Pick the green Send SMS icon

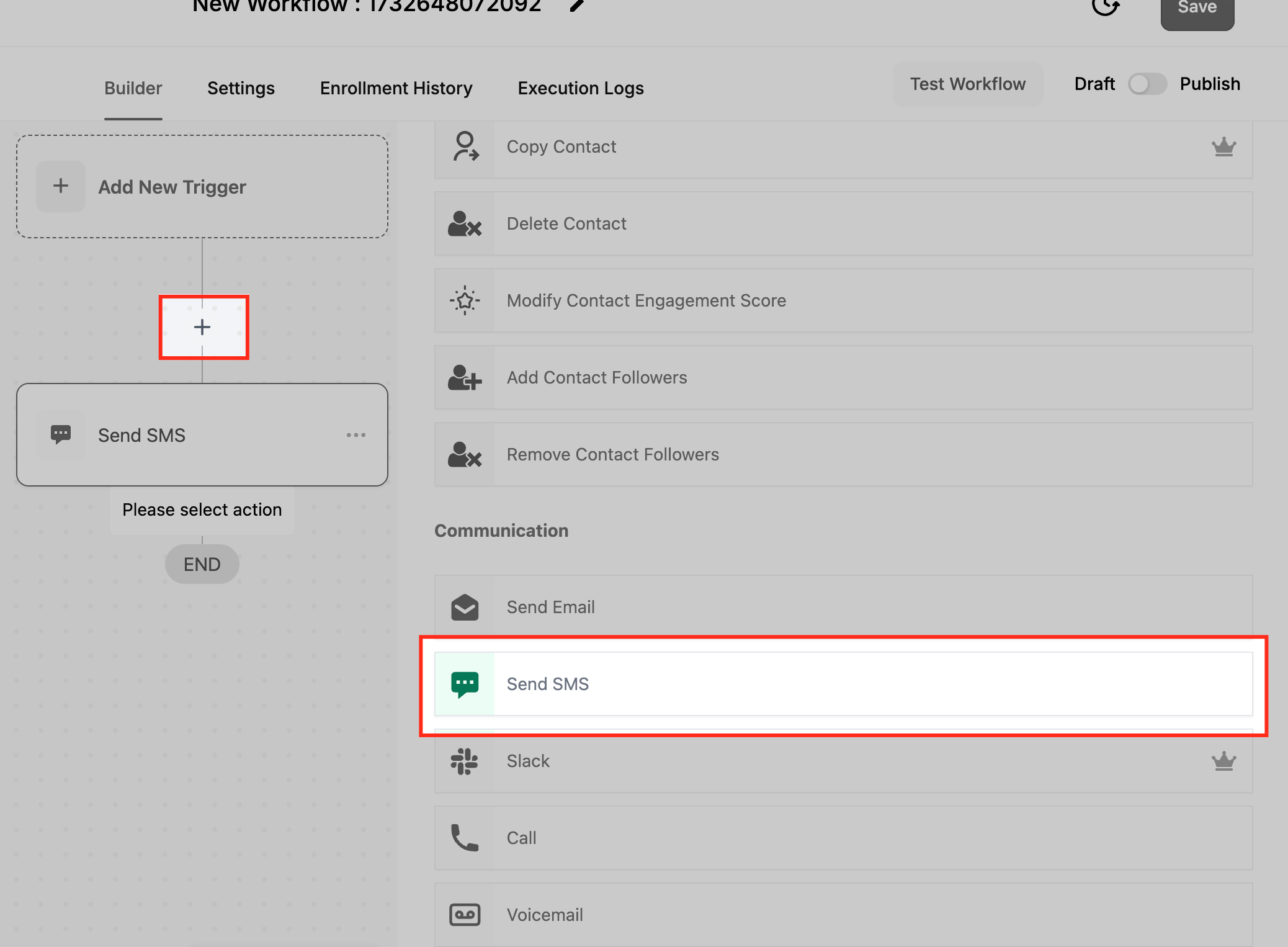(x=465, y=684)
